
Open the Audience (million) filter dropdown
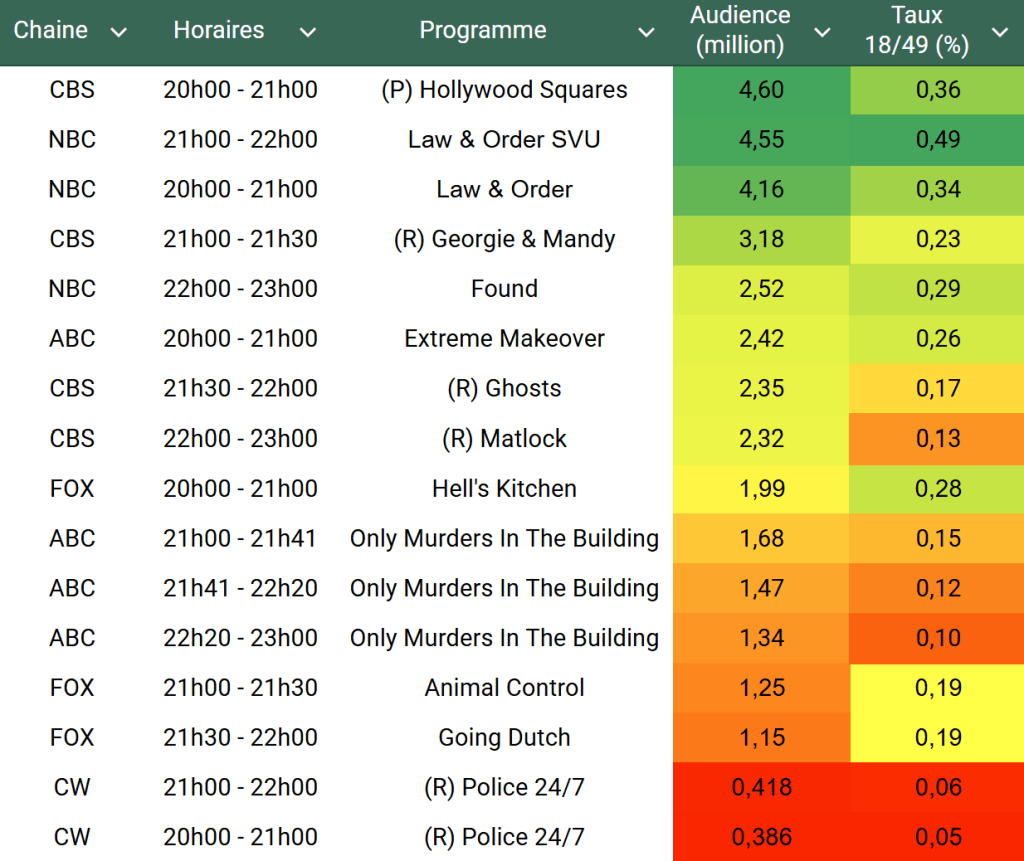[x=822, y=33]
